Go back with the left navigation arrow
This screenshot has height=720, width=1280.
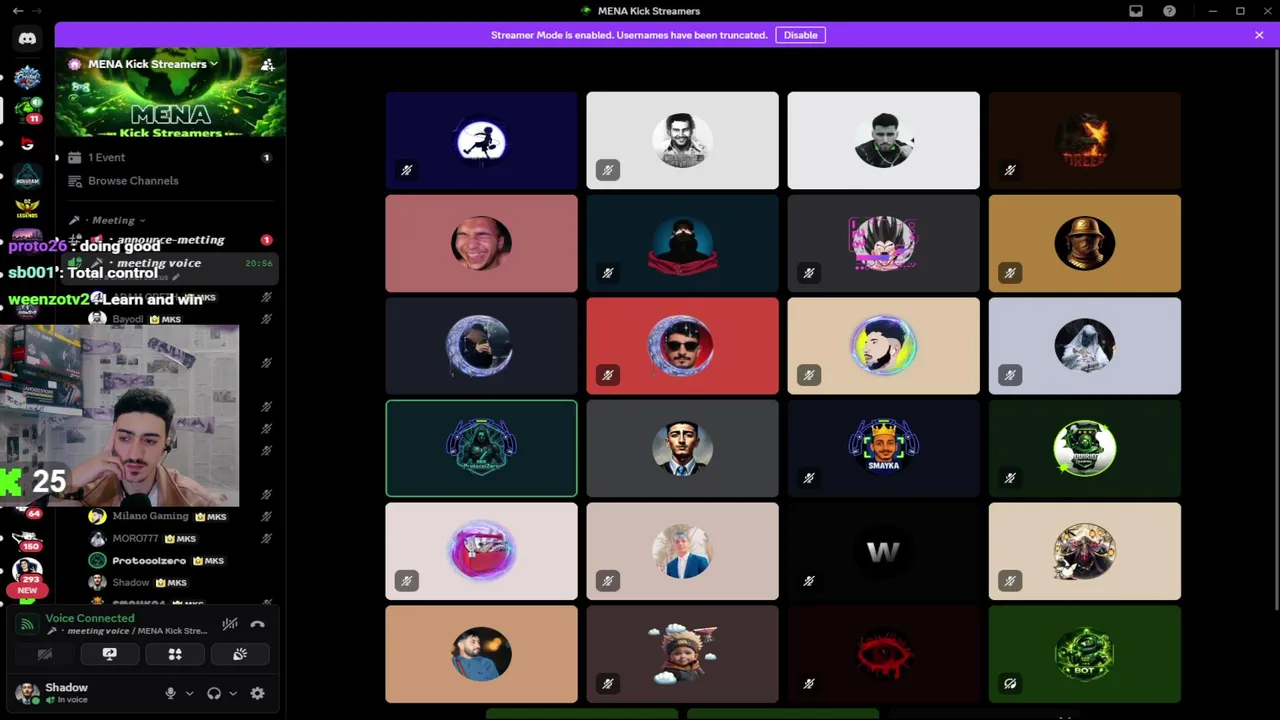click(x=18, y=11)
